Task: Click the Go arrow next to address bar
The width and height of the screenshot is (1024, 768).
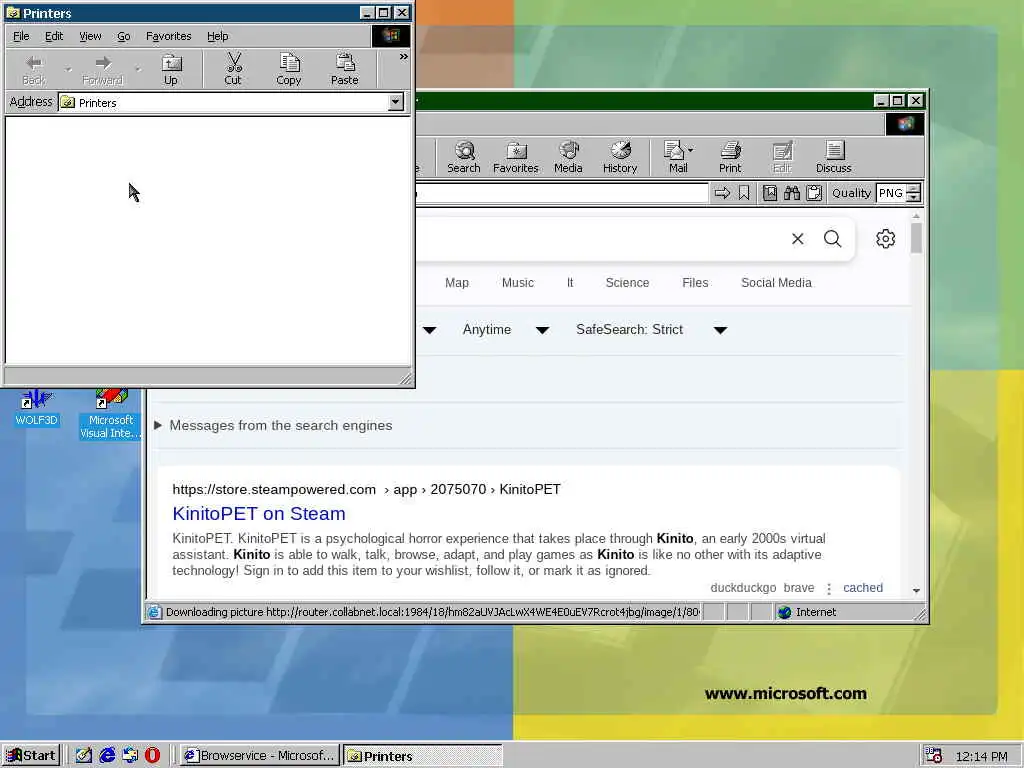Action: [722, 193]
